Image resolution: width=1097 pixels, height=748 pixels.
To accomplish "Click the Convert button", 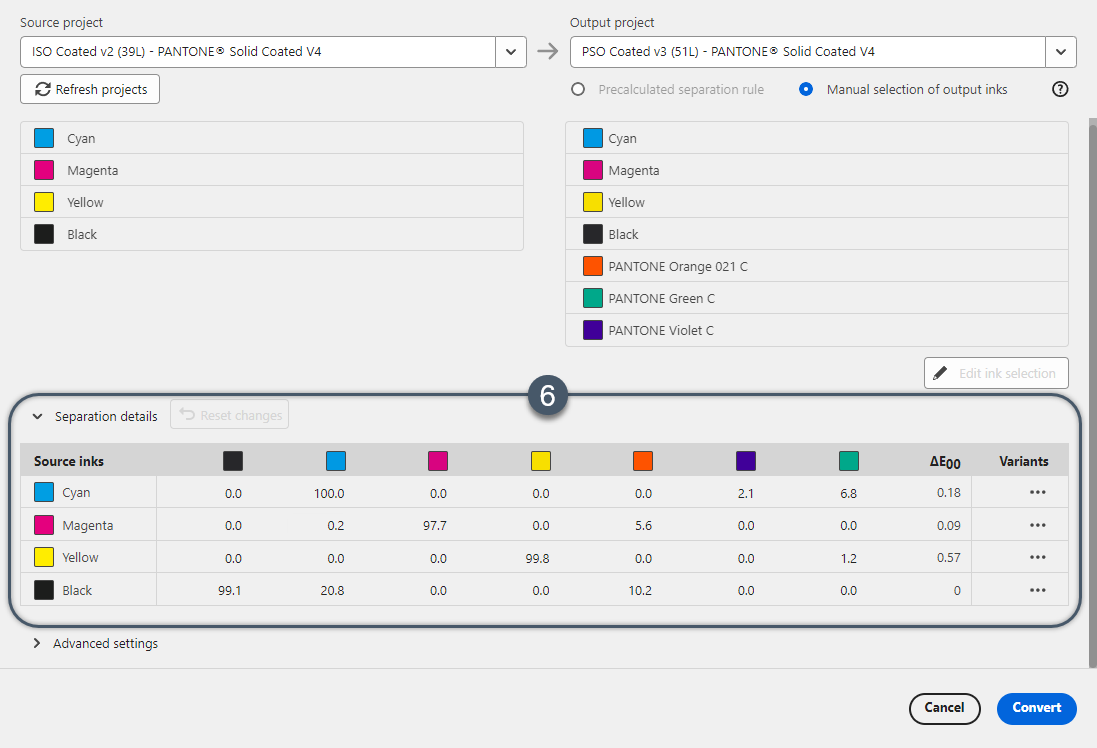I will [x=1036, y=708].
